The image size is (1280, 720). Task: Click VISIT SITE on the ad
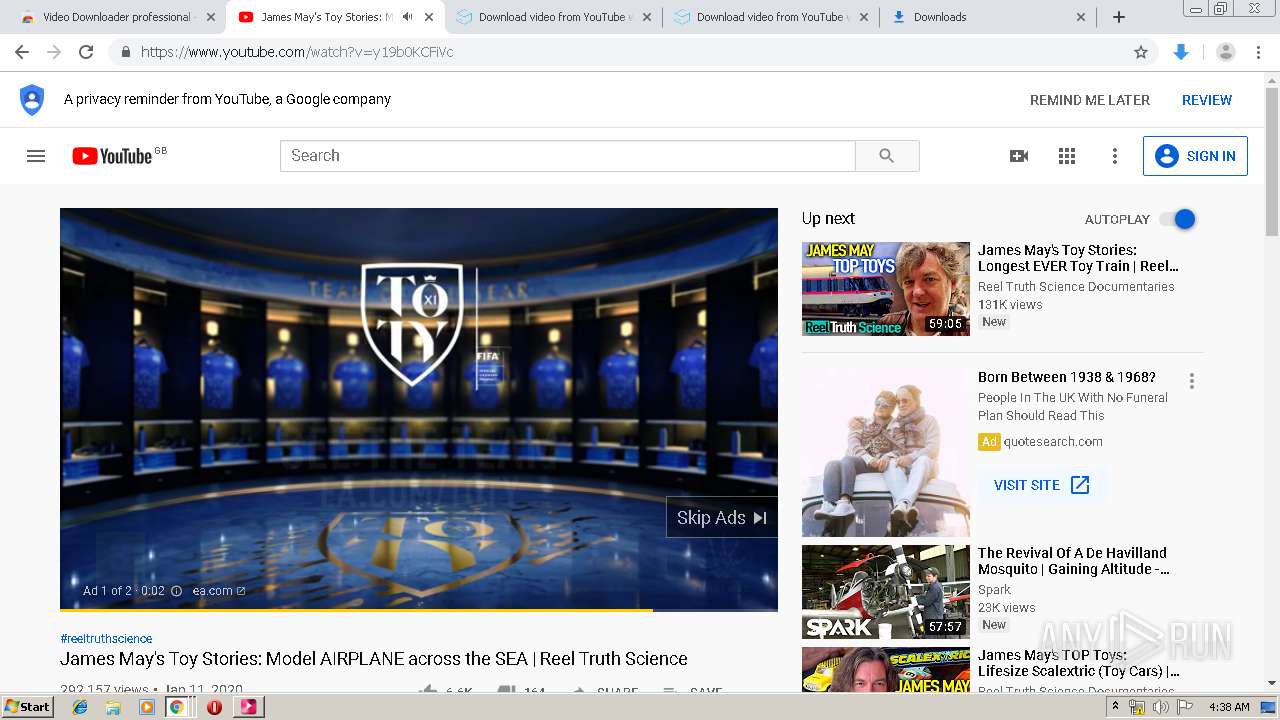(x=1042, y=485)
